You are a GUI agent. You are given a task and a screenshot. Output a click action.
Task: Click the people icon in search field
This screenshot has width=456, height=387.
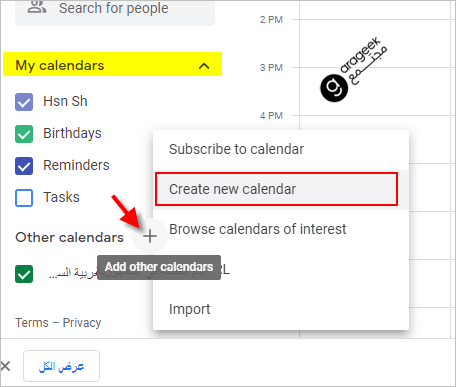tap(37, 7)
